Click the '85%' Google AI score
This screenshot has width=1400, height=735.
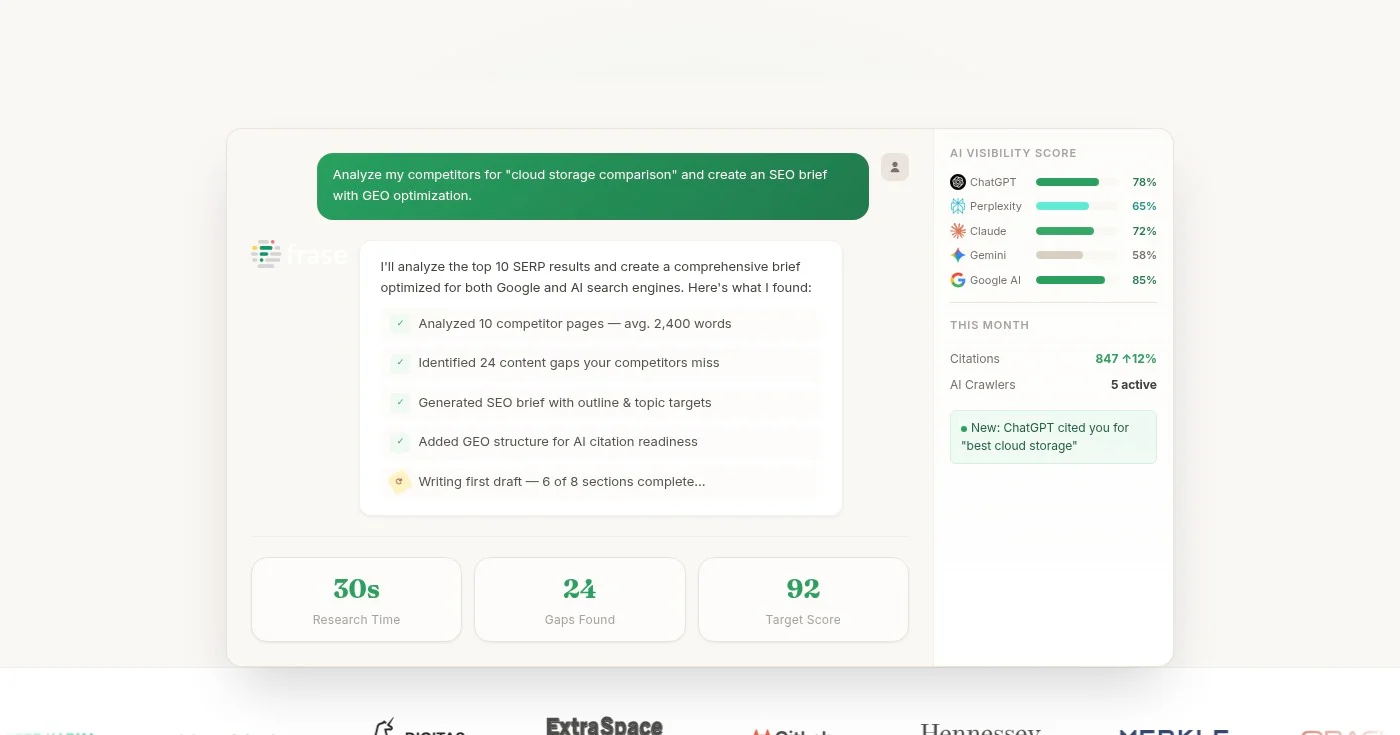coord(1144,280)
